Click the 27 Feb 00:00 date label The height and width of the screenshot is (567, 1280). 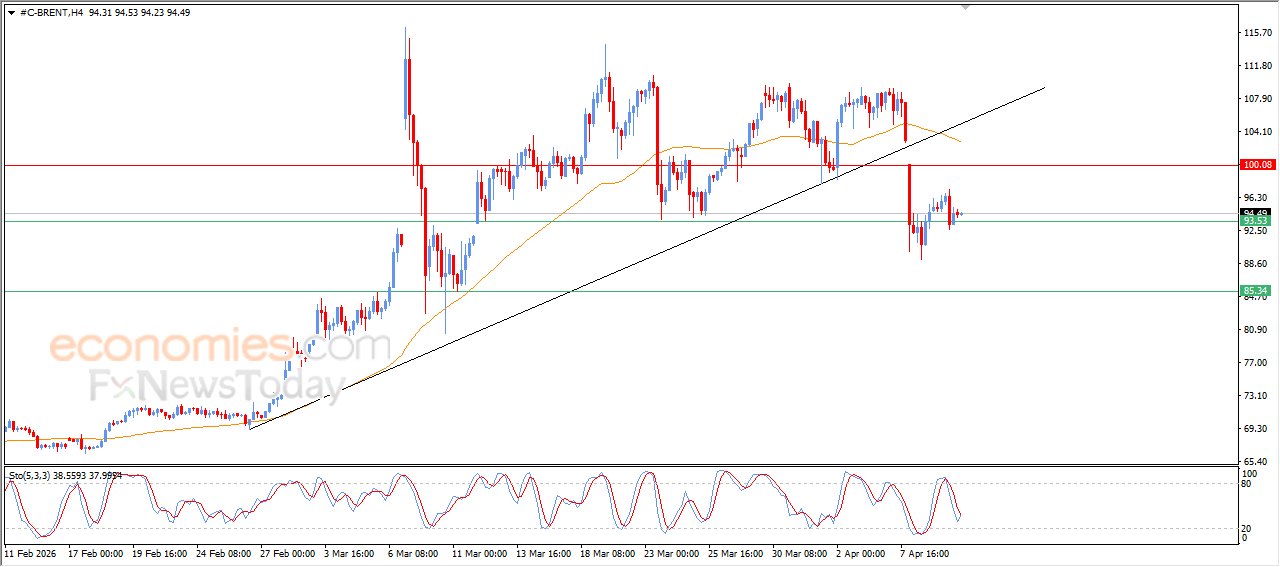288,552
